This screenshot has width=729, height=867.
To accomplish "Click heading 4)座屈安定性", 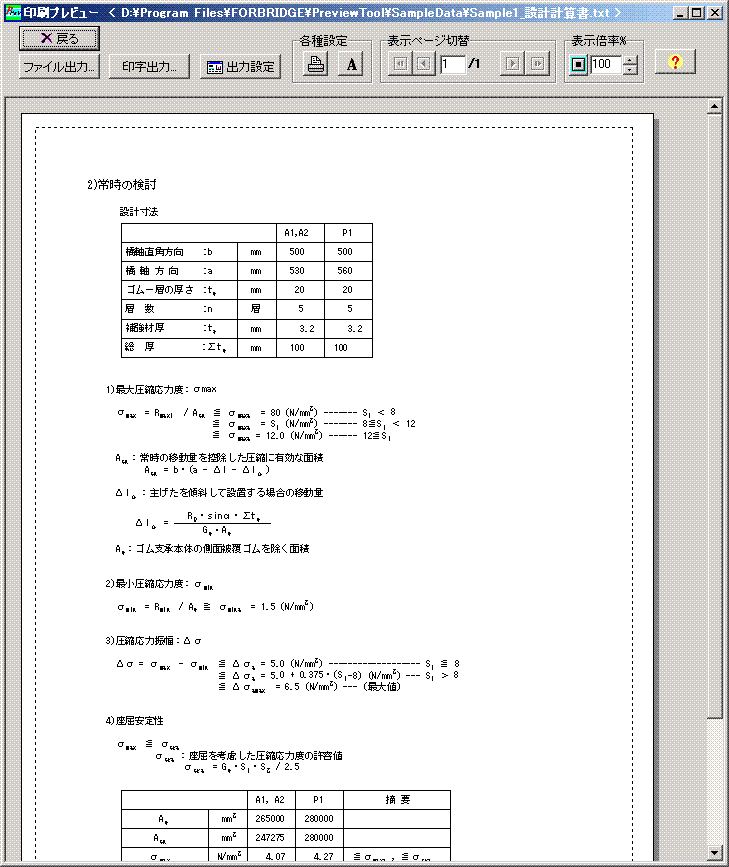I will (134, 720).
